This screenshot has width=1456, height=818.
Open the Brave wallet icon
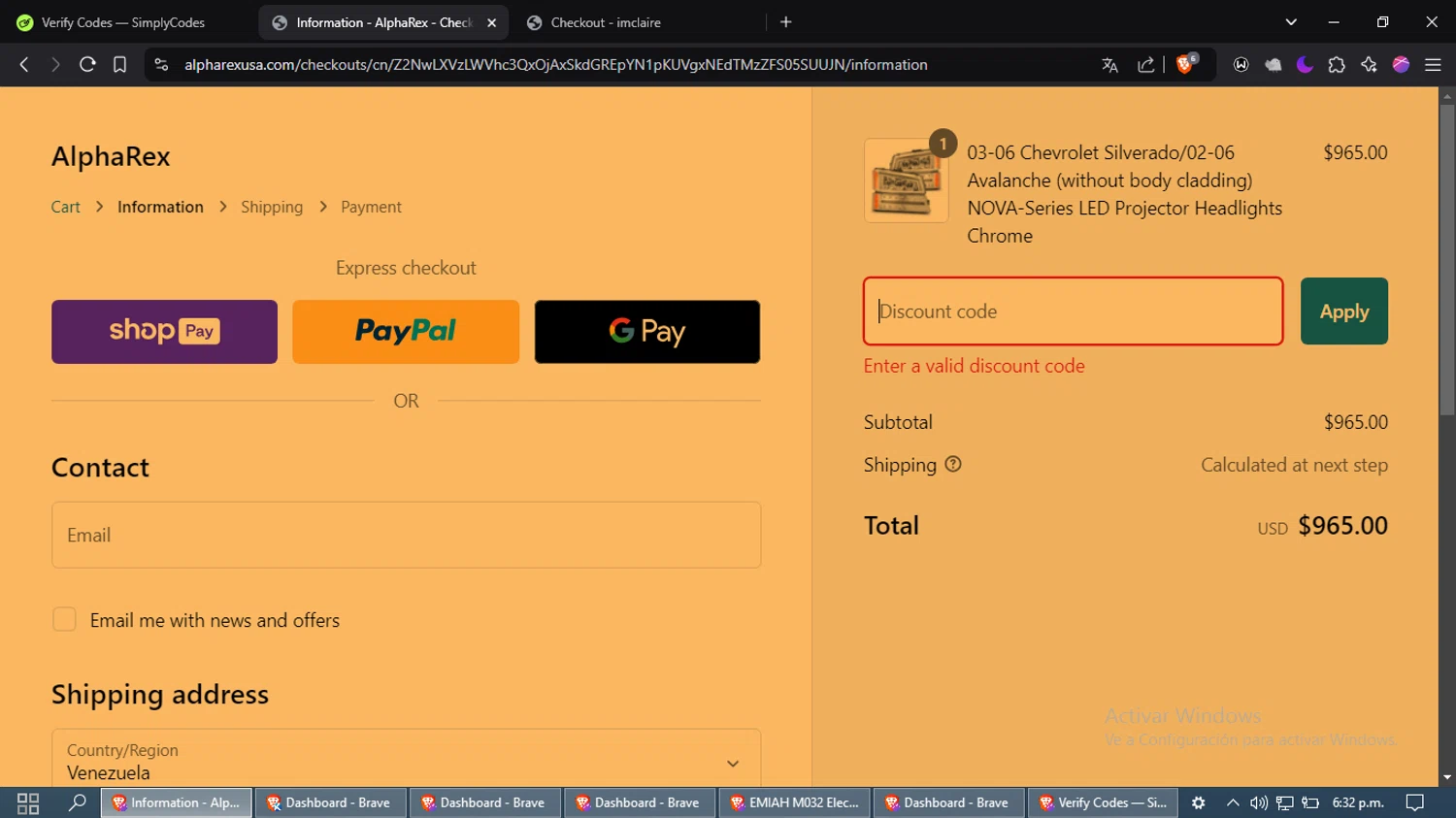click(1241, 65)
